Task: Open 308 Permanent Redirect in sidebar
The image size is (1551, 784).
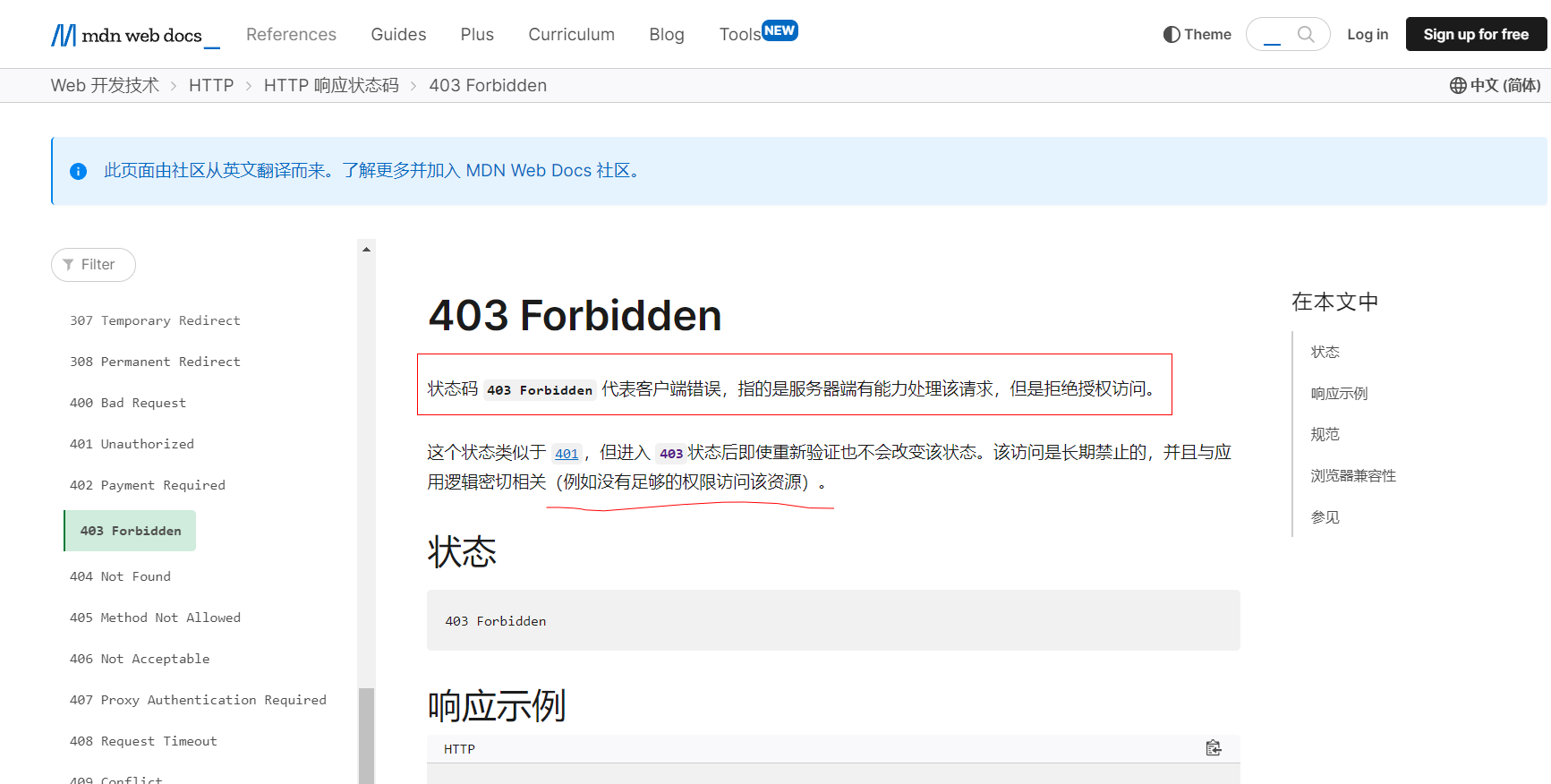Action: pyautogui.click(x=155, y=362)
